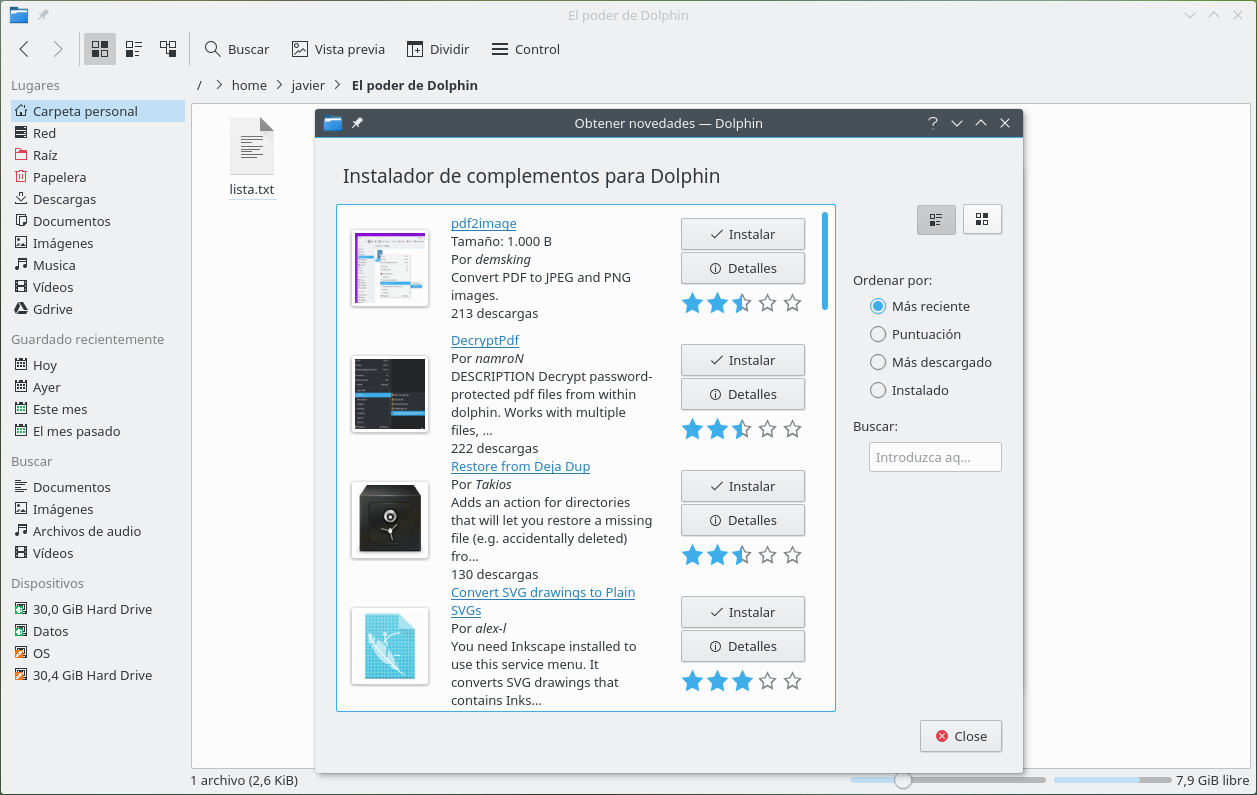Sort add-ons by Más descargado
Image resolution: width=1257 pixels, height=795 pixels.
coord(931,362)
